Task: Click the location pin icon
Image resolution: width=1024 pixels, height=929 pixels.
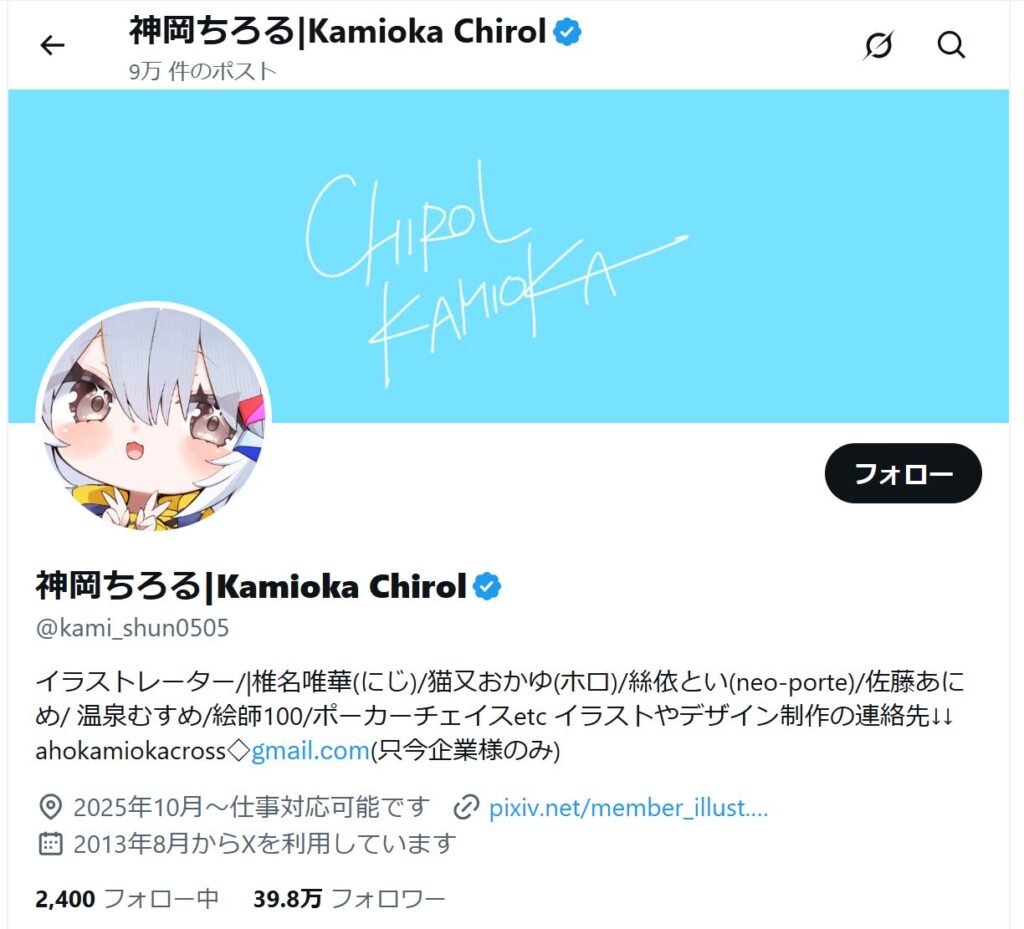Action: (x=50, y=808)
